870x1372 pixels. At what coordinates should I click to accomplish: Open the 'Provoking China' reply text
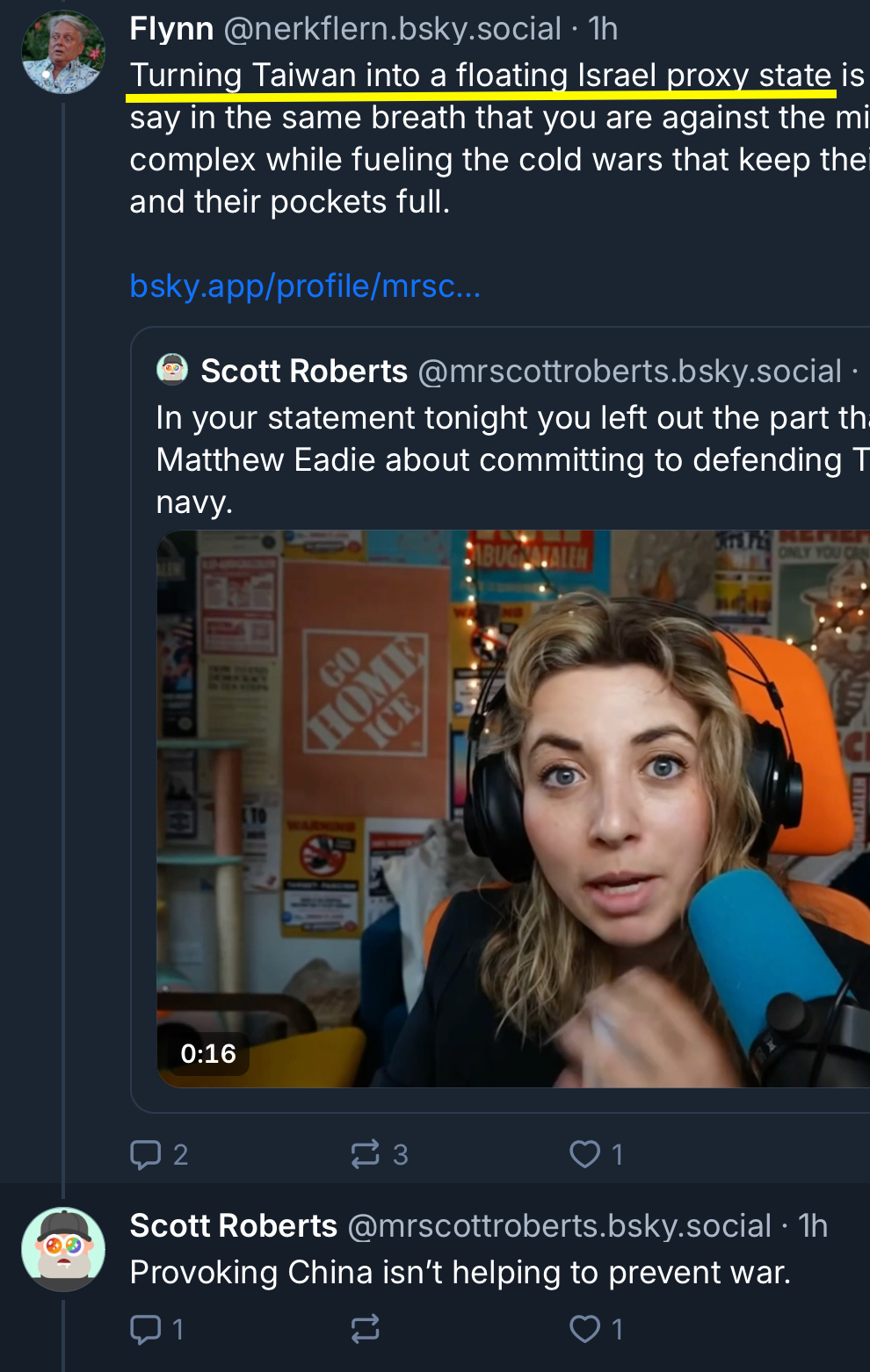(460, 1272)
